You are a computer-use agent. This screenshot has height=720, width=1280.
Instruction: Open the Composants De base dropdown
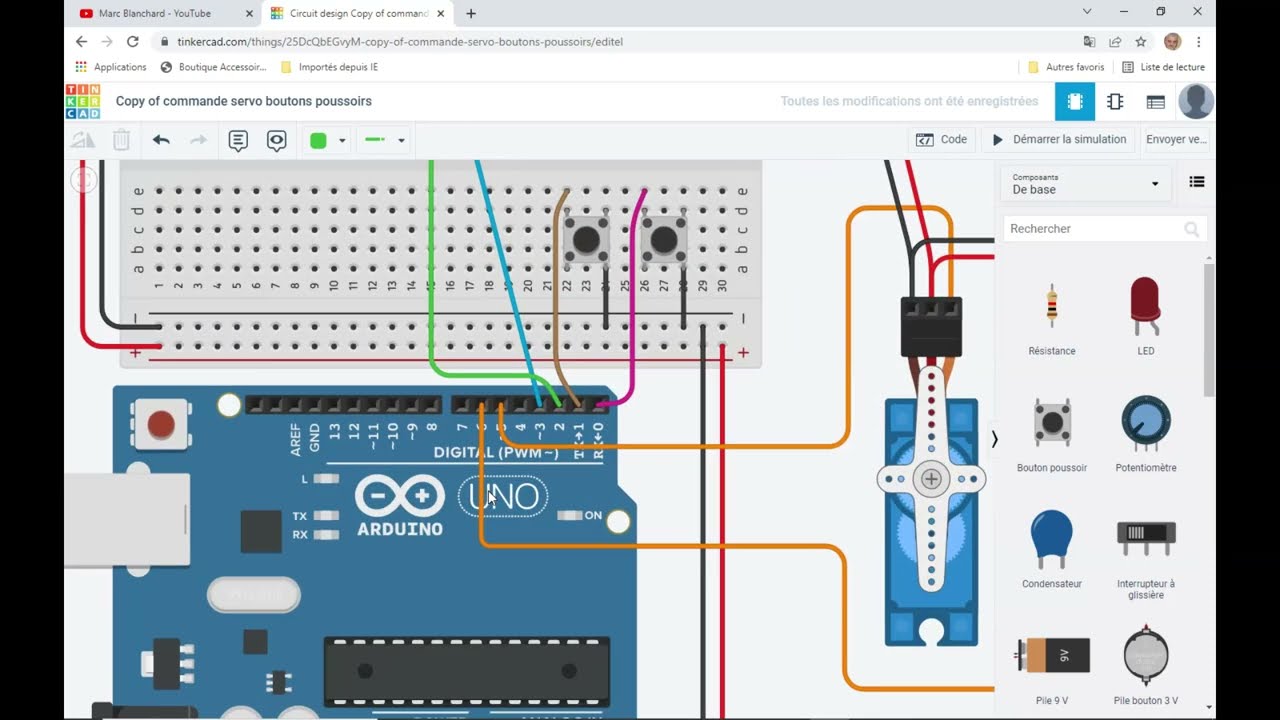(1086, 184)
